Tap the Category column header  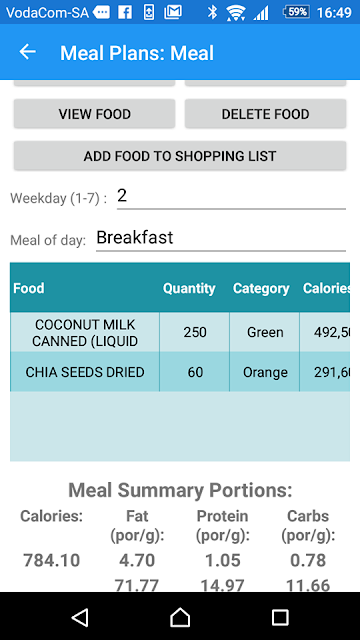point(261,288)
